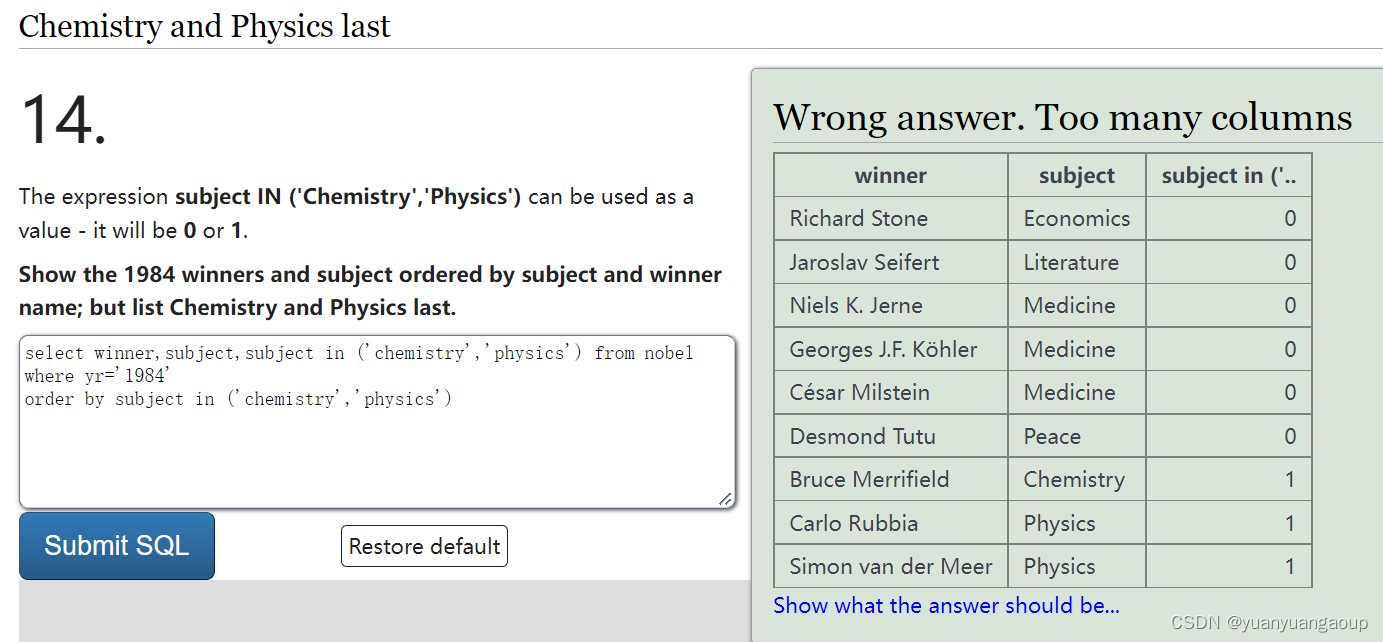
Task: Select the 'winner' column header
Action: [890, 174]
